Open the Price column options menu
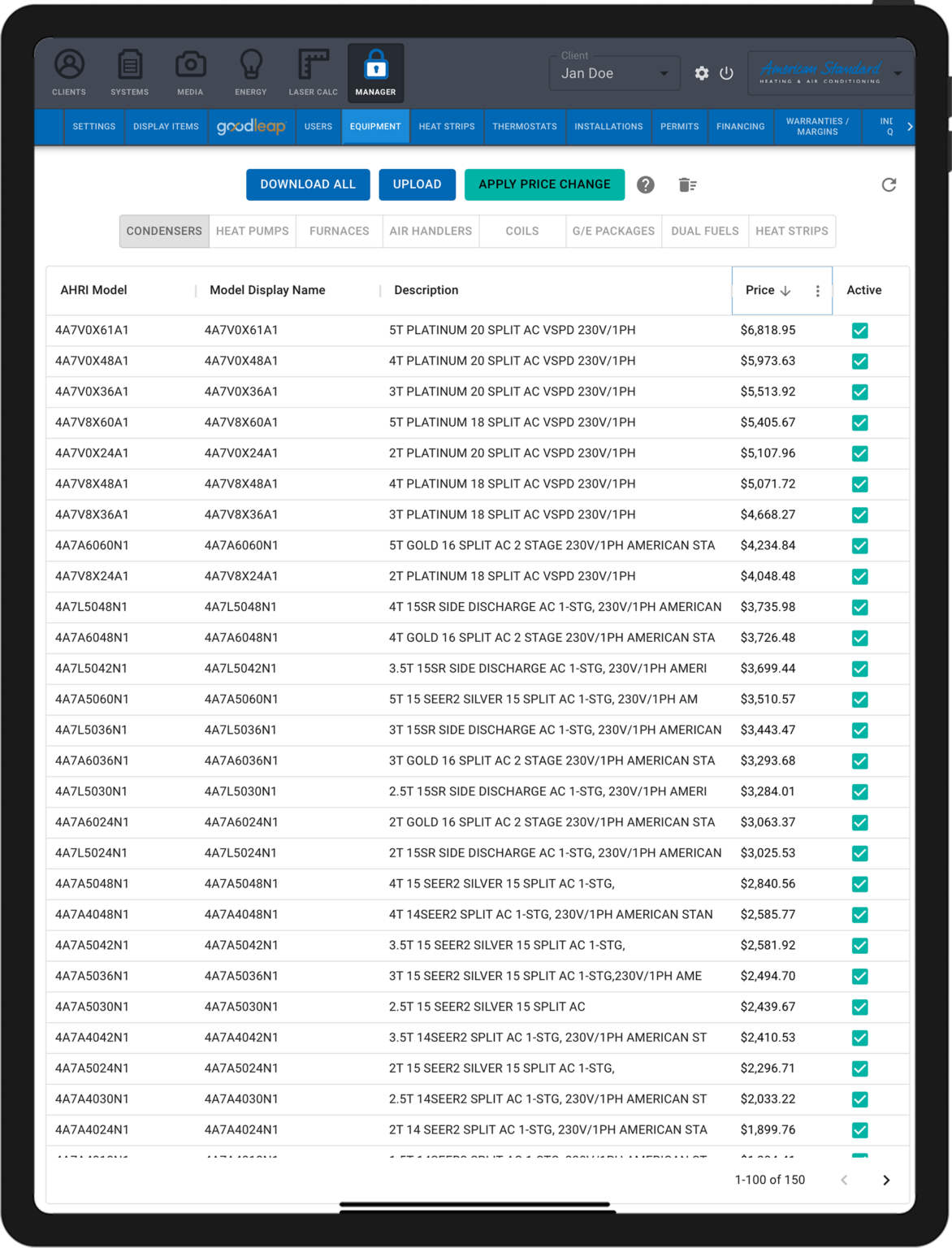The height and width of the screenshot is (1248, 952). (817, 291)
